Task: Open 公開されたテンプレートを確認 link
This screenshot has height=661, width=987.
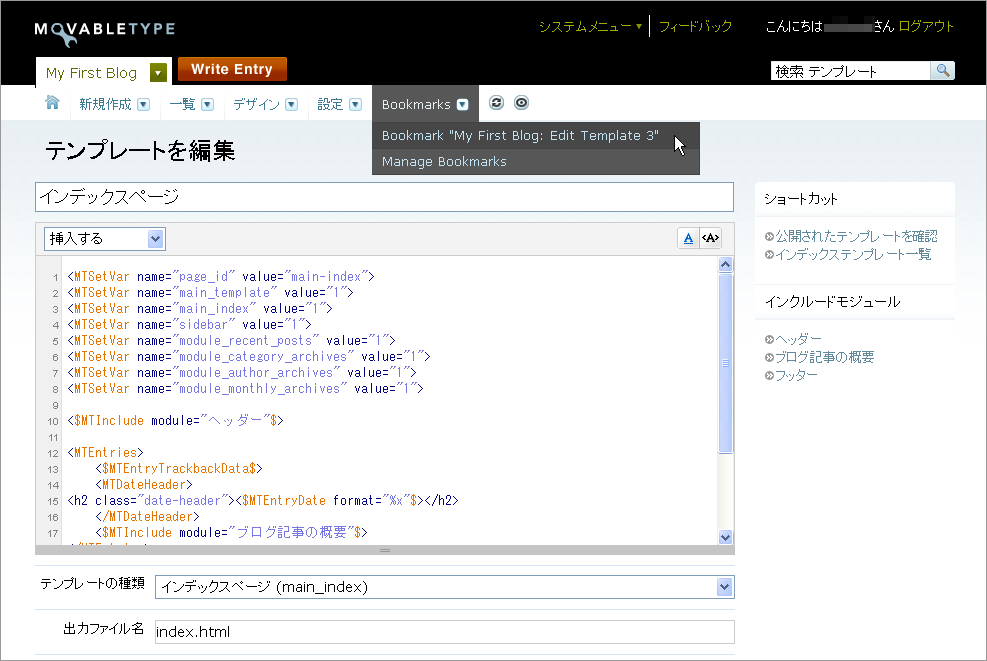Action: point(856,236)
